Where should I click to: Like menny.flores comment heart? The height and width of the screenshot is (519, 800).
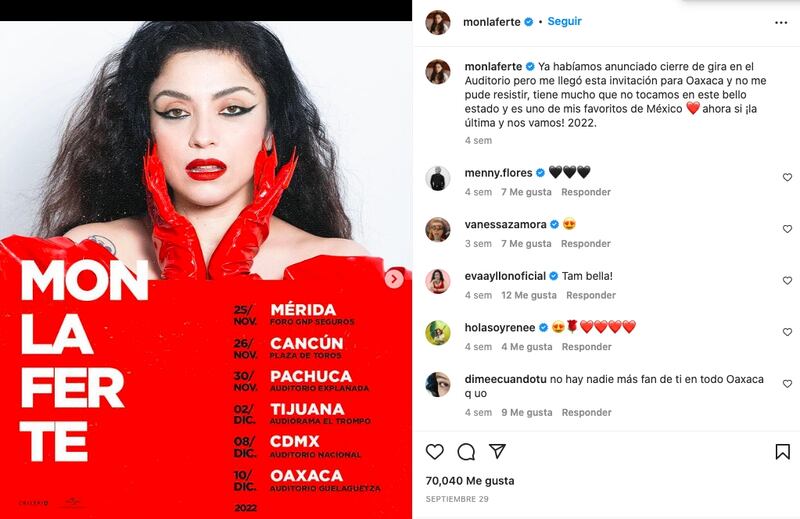tap(787, 177)
